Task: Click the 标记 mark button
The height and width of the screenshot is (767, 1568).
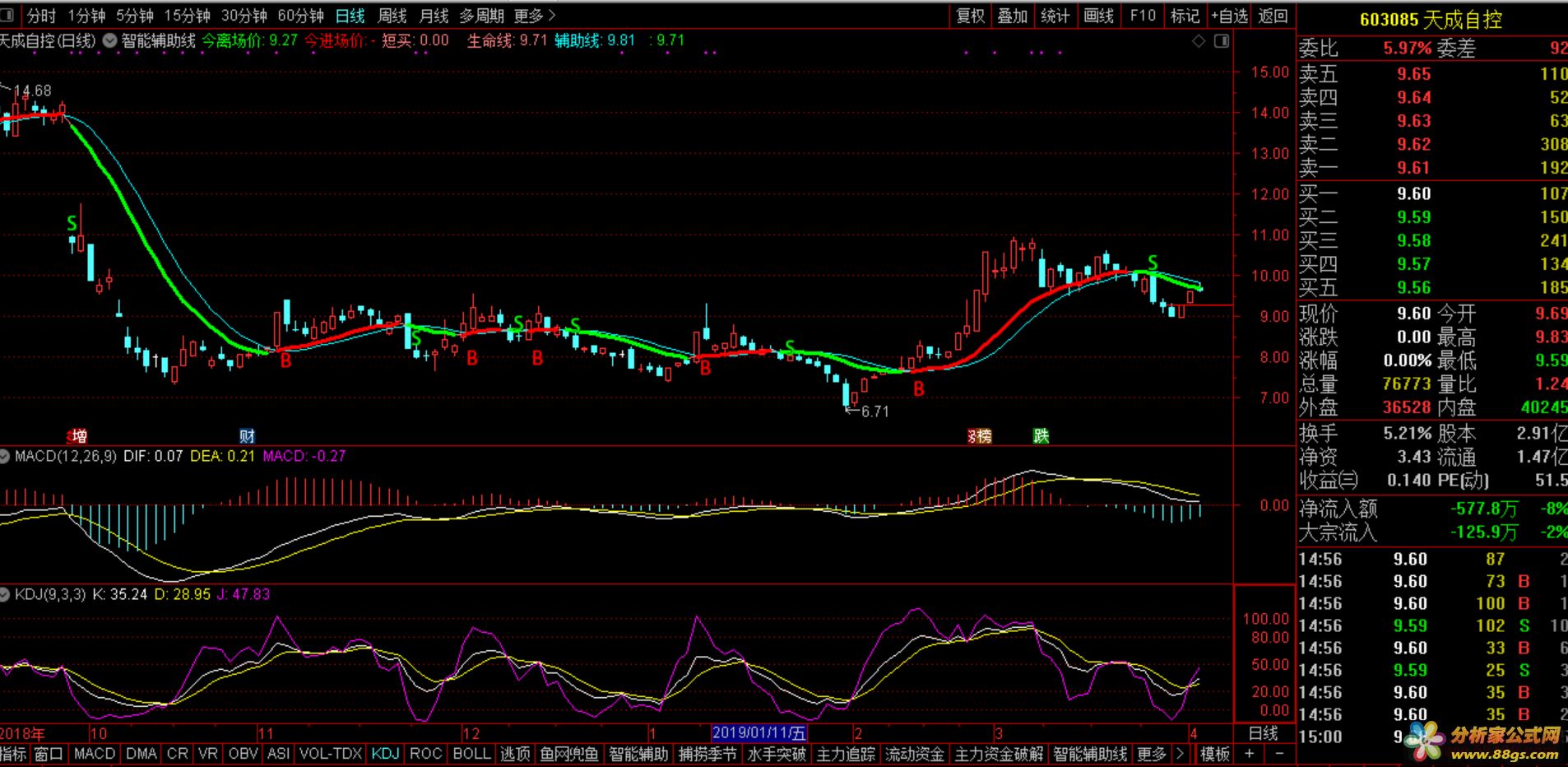Action: tap(1185, 16)
